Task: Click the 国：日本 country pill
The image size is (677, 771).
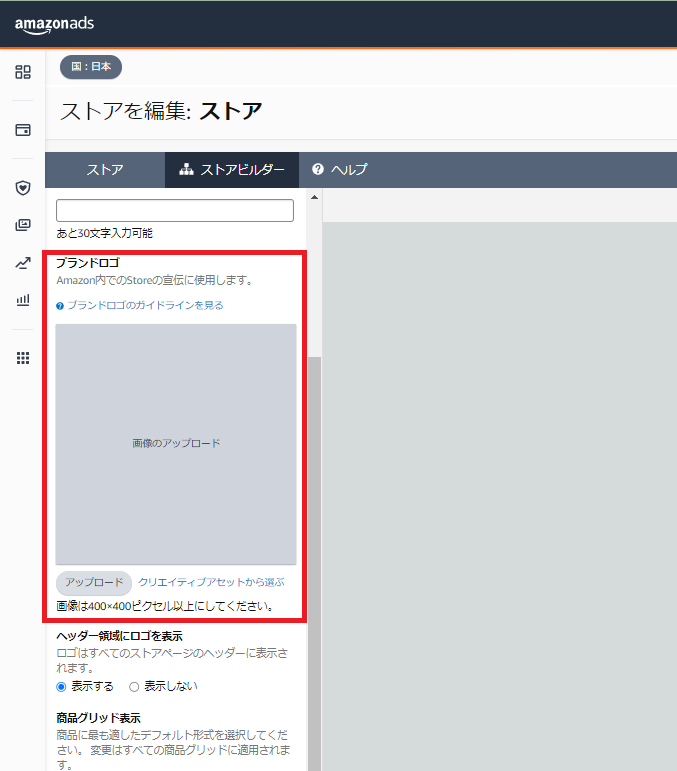Action: coord(91,67)
